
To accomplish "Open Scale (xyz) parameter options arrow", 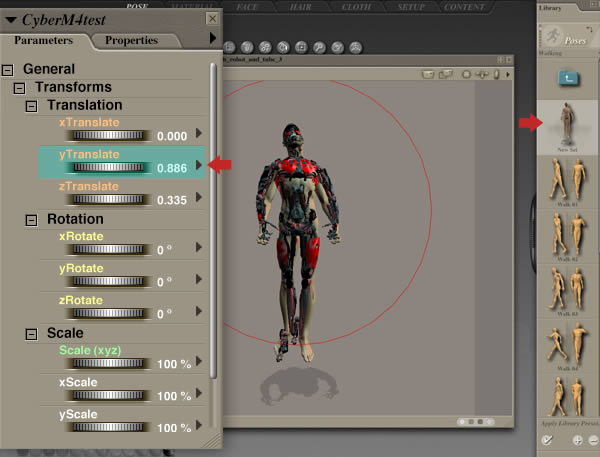I will pos(199,361).
